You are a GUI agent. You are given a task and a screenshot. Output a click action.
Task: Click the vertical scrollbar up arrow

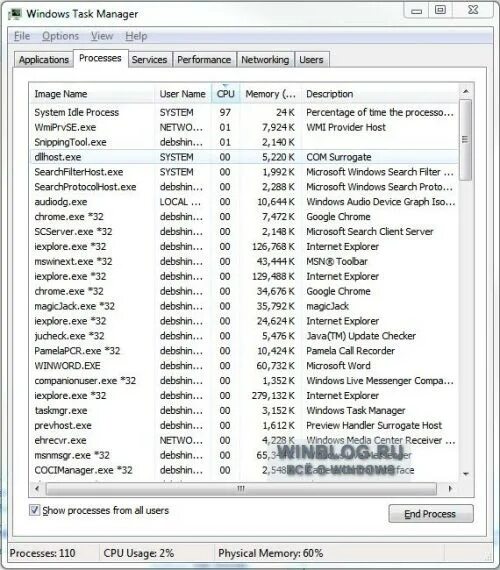coord(466,91)
